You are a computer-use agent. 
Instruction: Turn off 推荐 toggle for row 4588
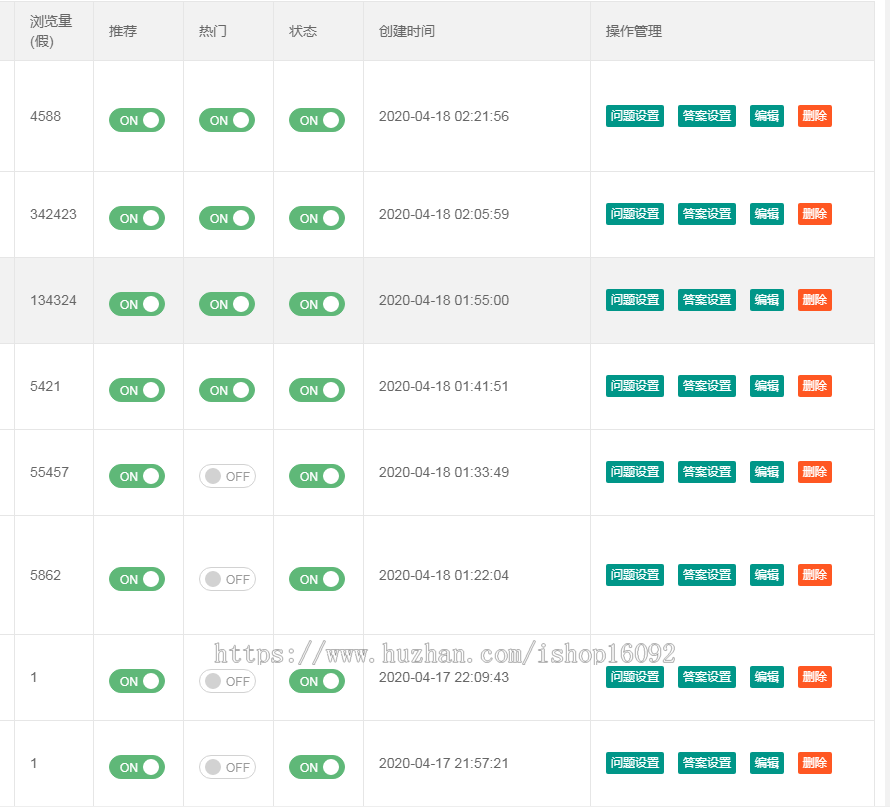(x=136, y=120)
